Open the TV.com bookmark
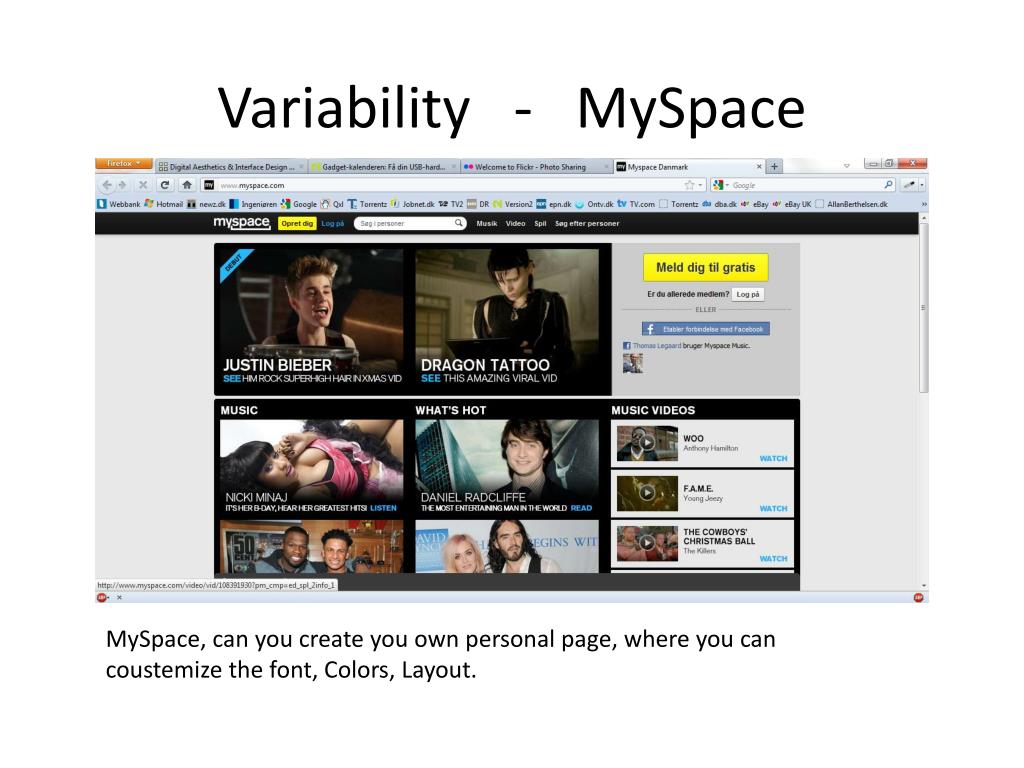1024x768 pixels. pos(636,204)
